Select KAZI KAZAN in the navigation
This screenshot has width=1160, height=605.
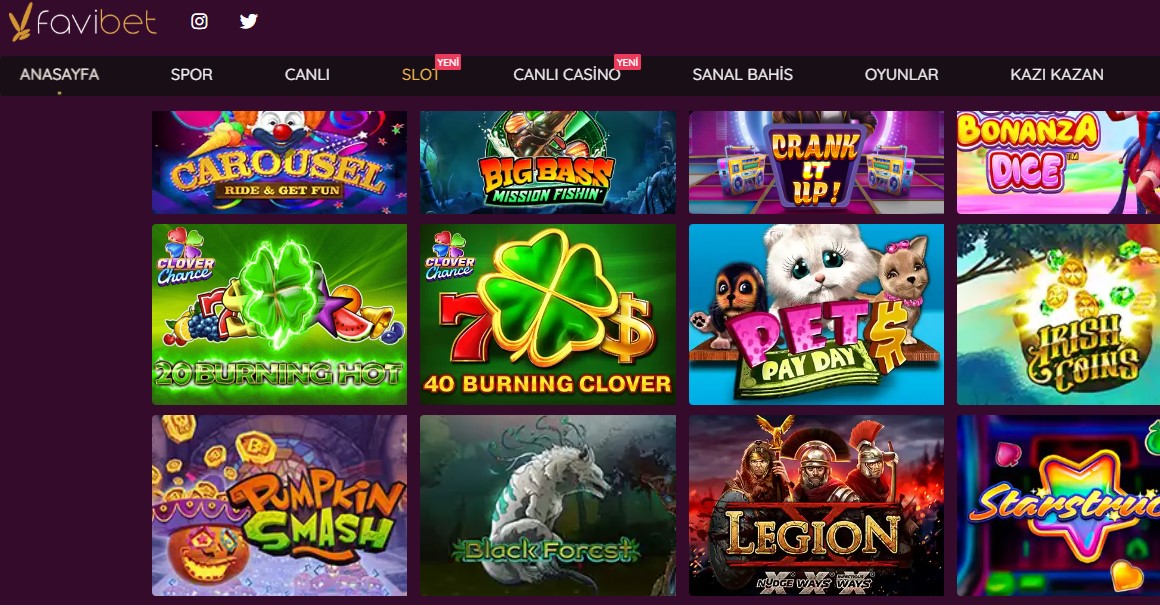click(1056, 75)
